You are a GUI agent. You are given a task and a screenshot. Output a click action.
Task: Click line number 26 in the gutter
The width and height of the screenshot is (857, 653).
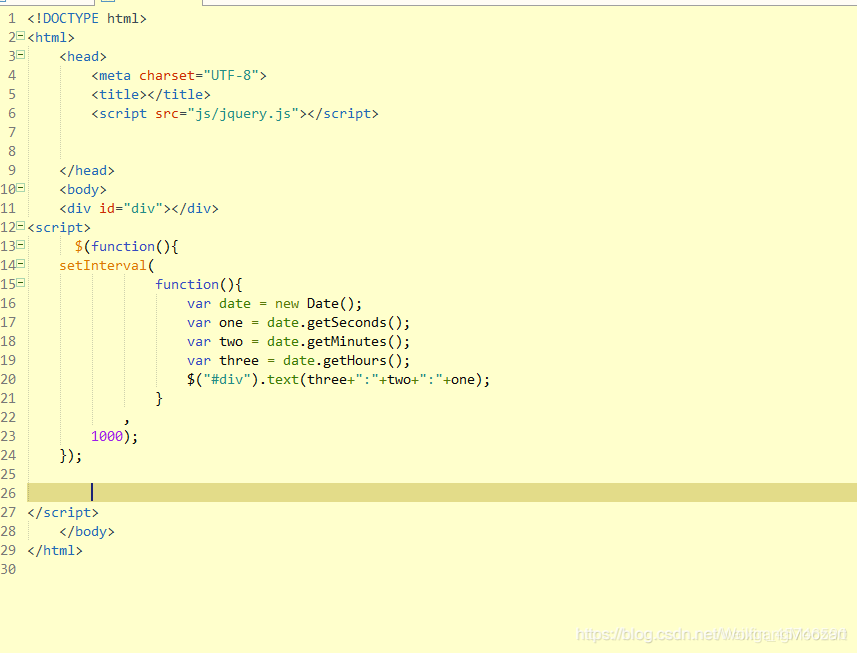point(8,493)
